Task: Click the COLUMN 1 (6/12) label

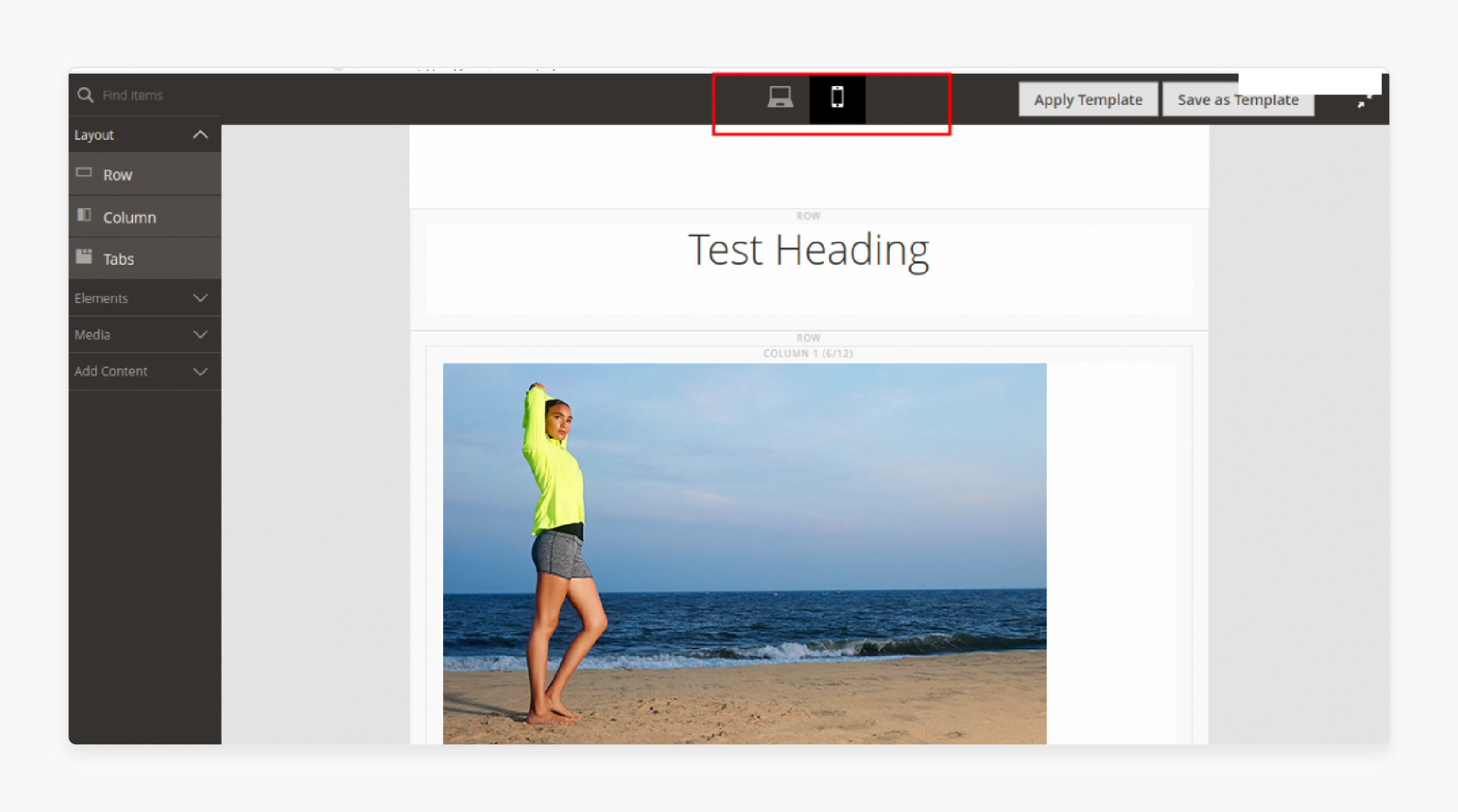Action: tap(808, 353)
